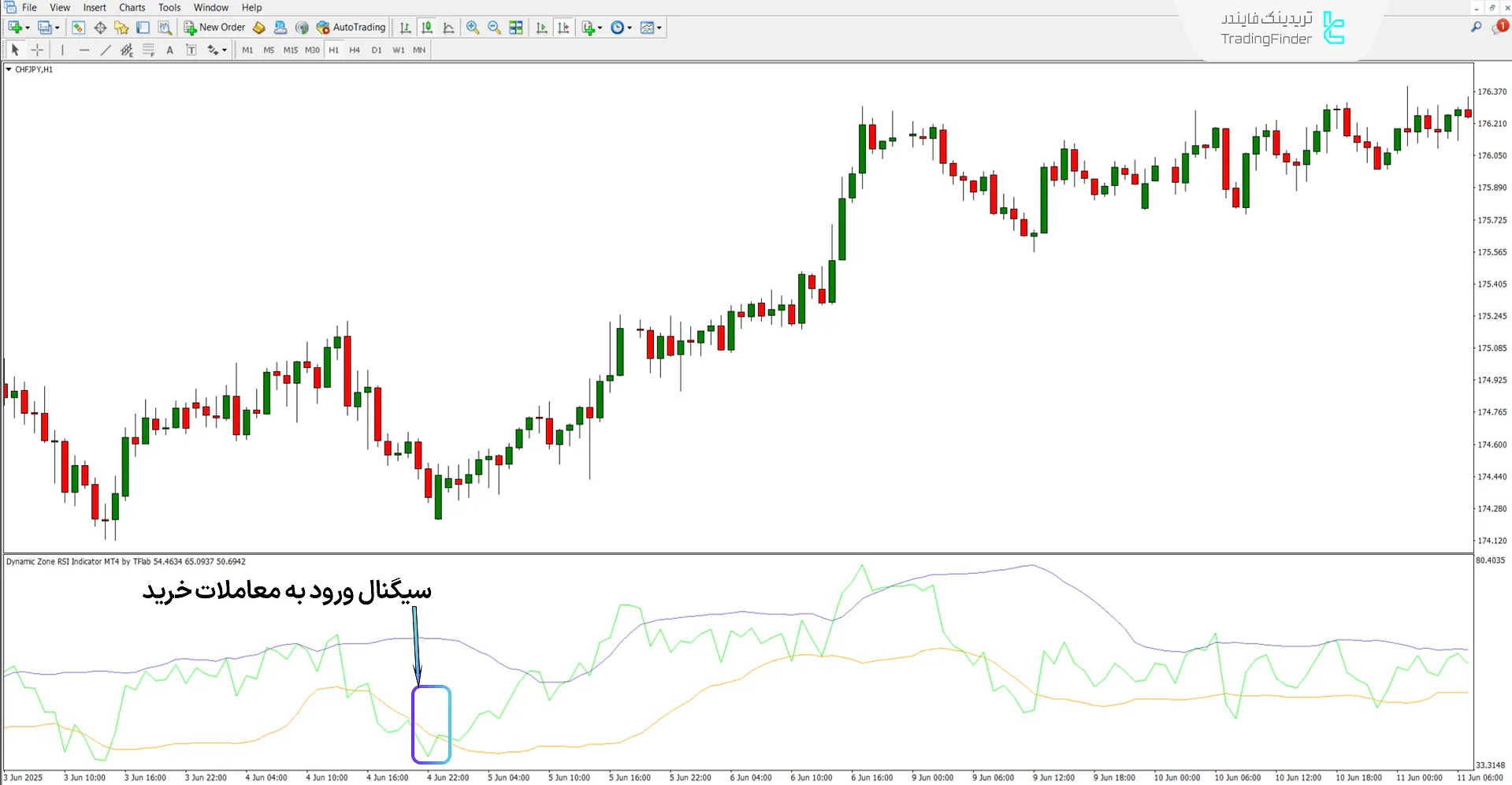Open the Tools menu

coord(169,7)
